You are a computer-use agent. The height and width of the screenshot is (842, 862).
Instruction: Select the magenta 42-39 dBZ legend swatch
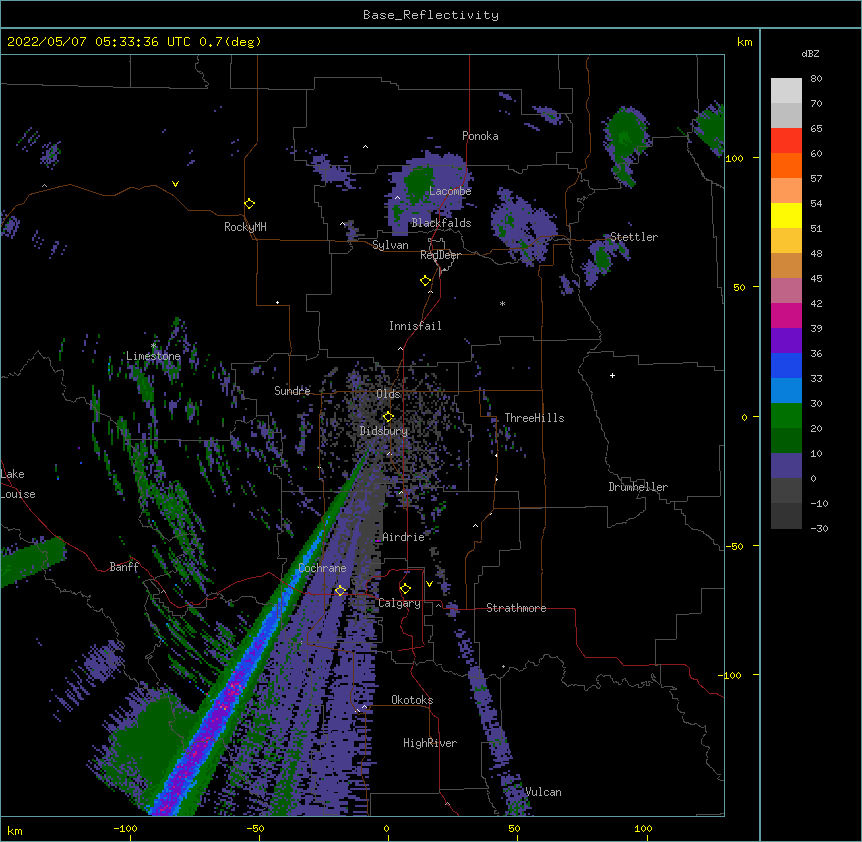[x=786, y=316]
